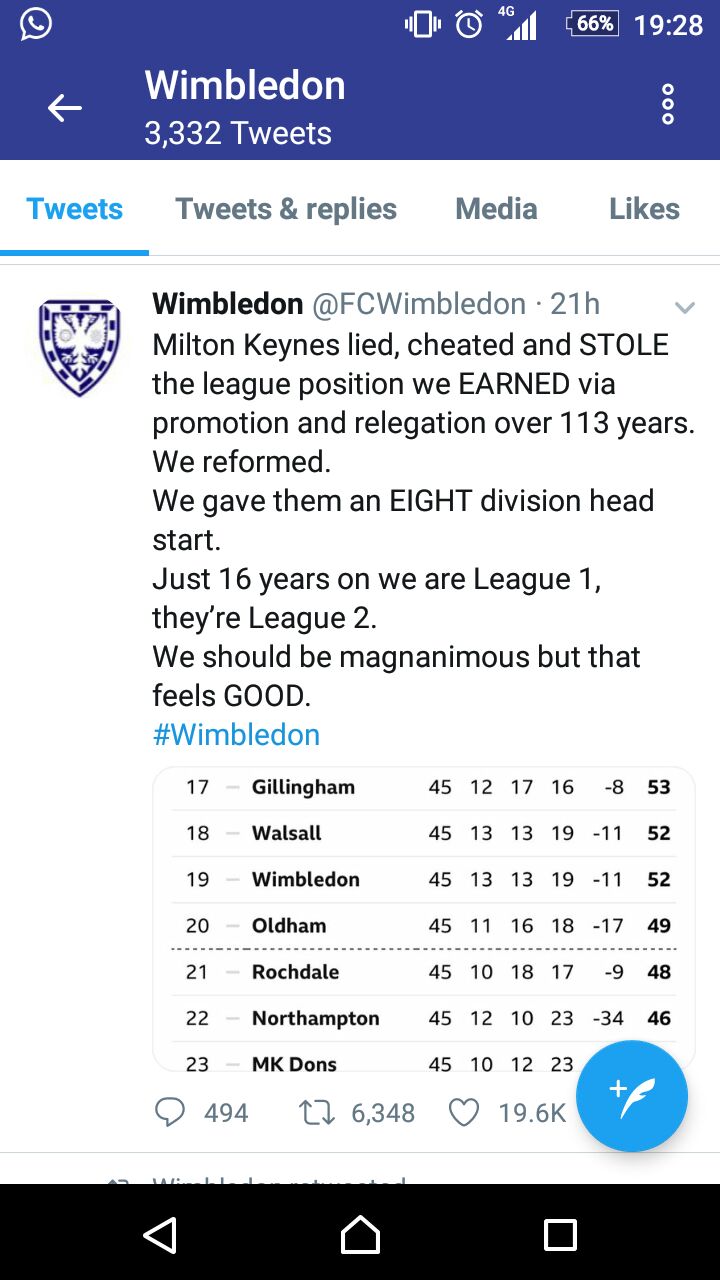Viewport: 720px width, 1280px height.
Task: Tap the back arrow icon
Action: point(65,108)
